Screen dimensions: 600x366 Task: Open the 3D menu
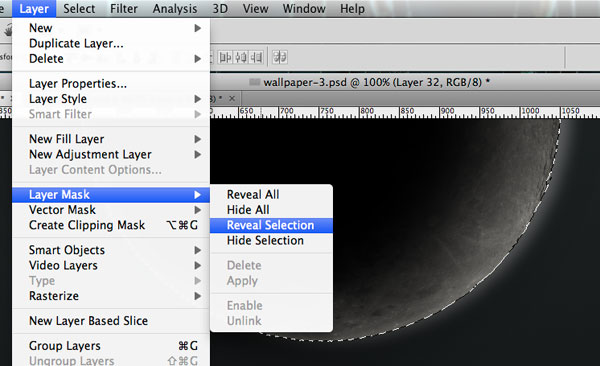point(220,8)
